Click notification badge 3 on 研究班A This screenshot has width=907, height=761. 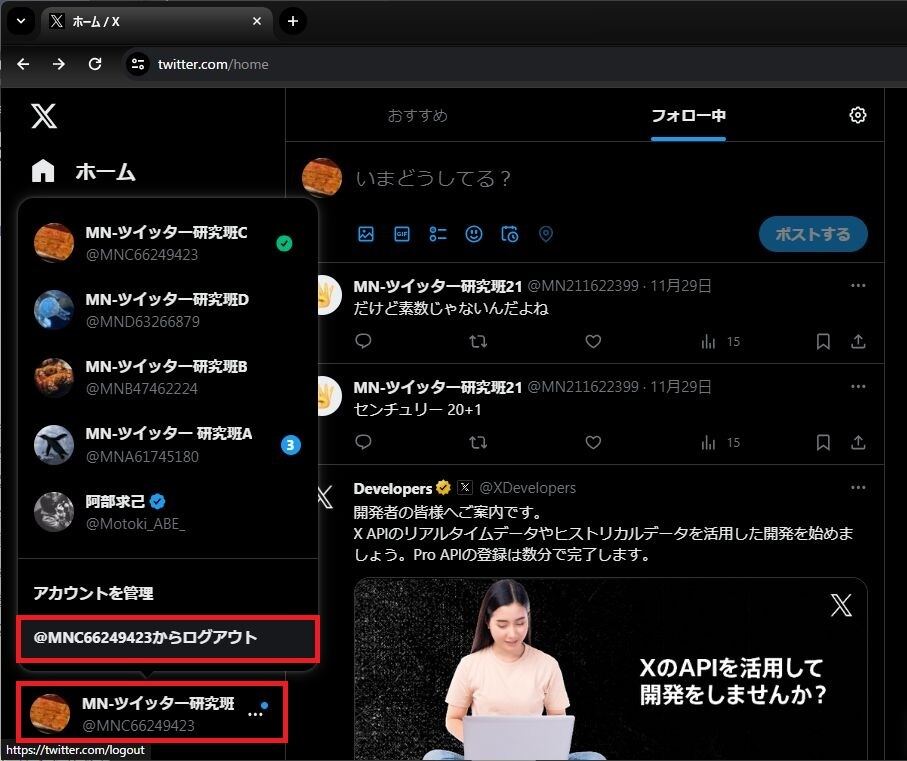[290, 445]
